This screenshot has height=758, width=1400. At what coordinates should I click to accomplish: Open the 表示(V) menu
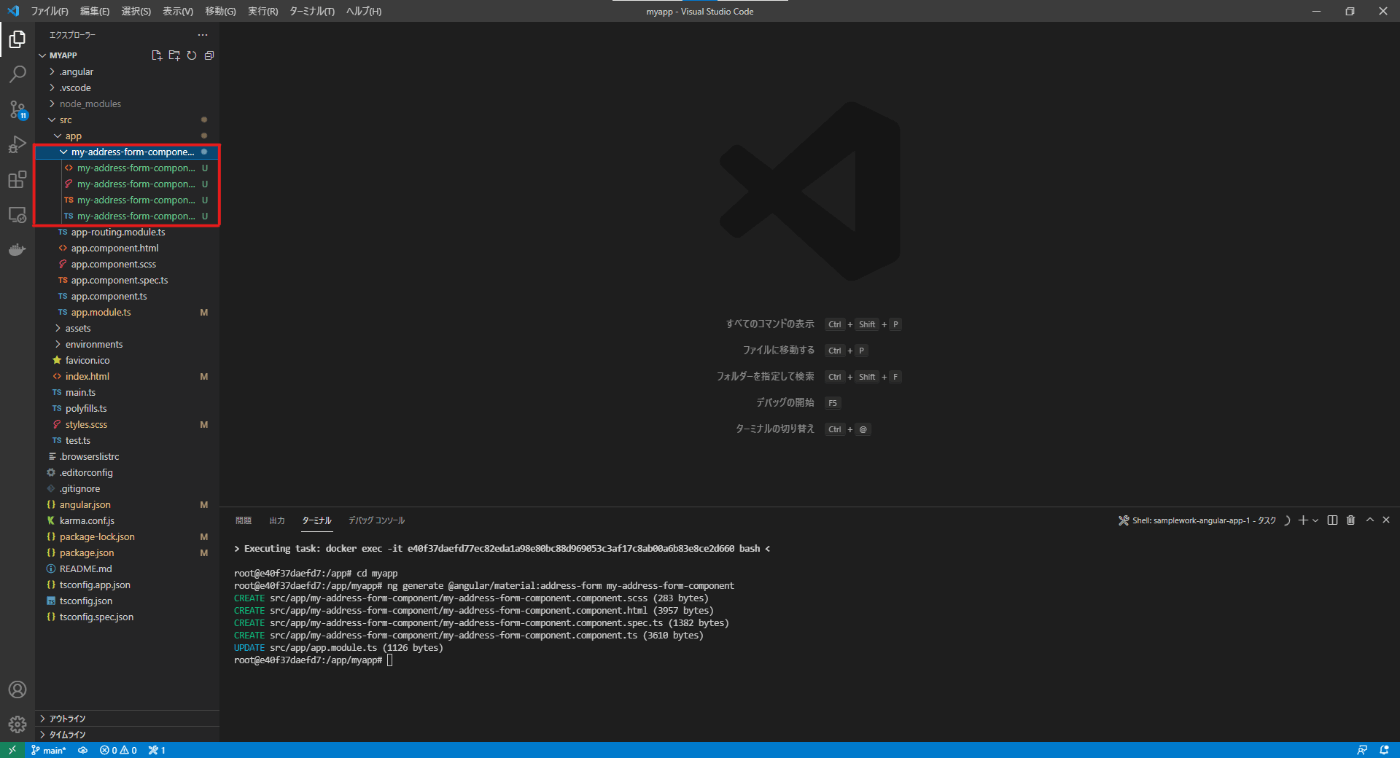tap(178, 11)
